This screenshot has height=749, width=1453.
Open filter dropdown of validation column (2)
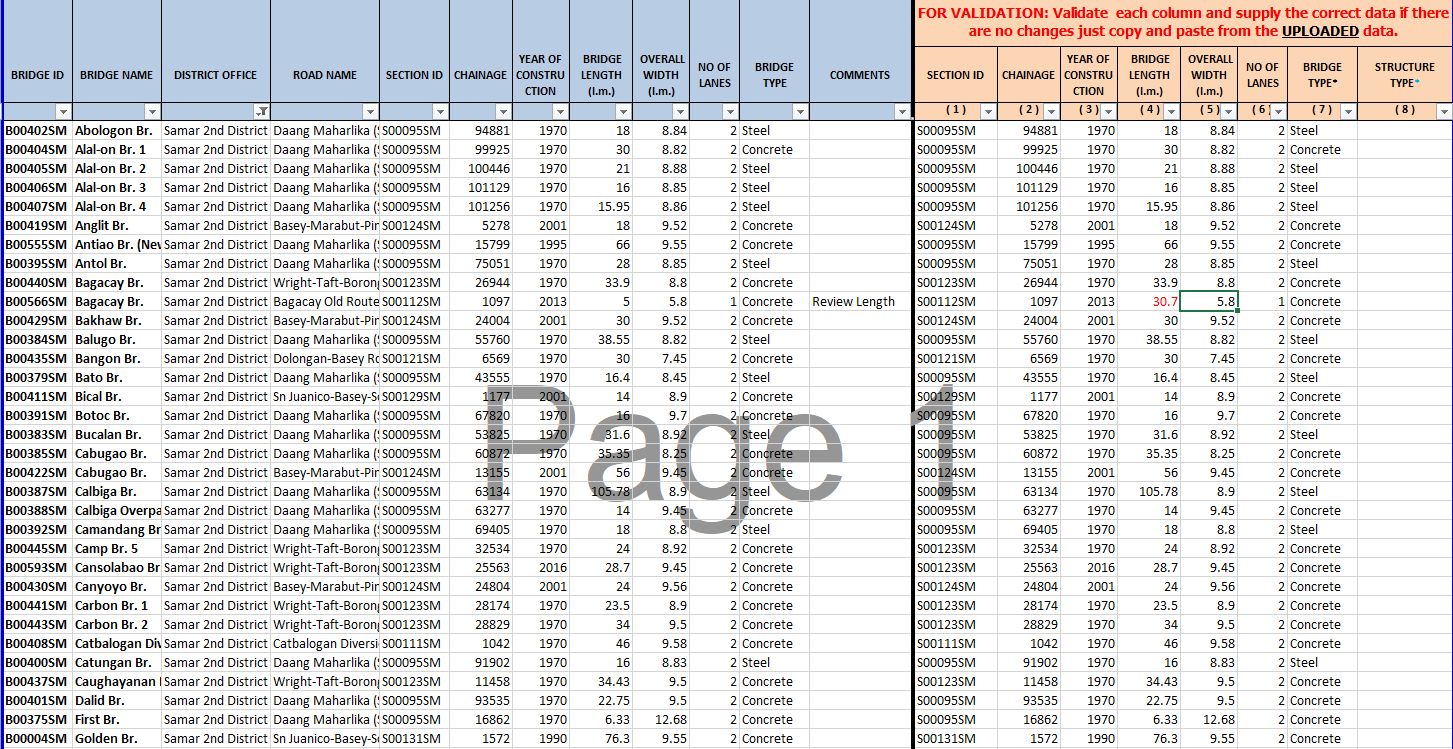1050,112
